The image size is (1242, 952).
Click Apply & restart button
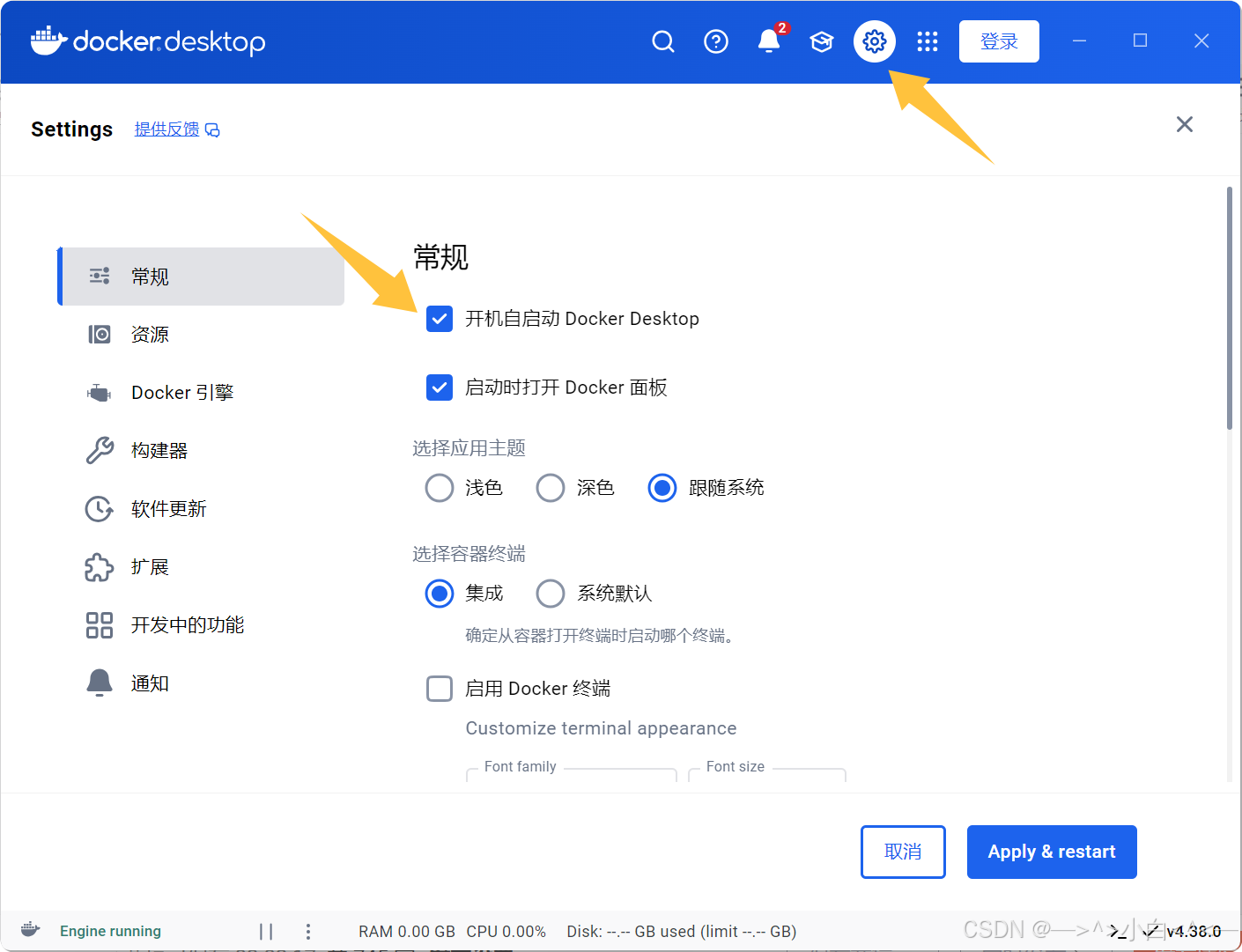(x=1052, y=852)
